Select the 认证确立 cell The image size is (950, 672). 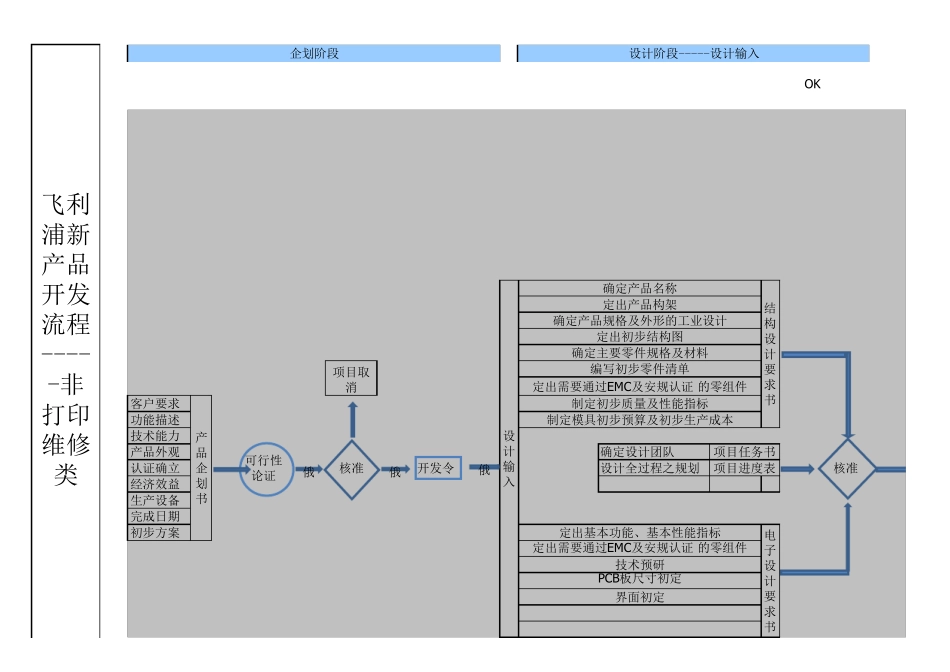[x=159, y=468]
